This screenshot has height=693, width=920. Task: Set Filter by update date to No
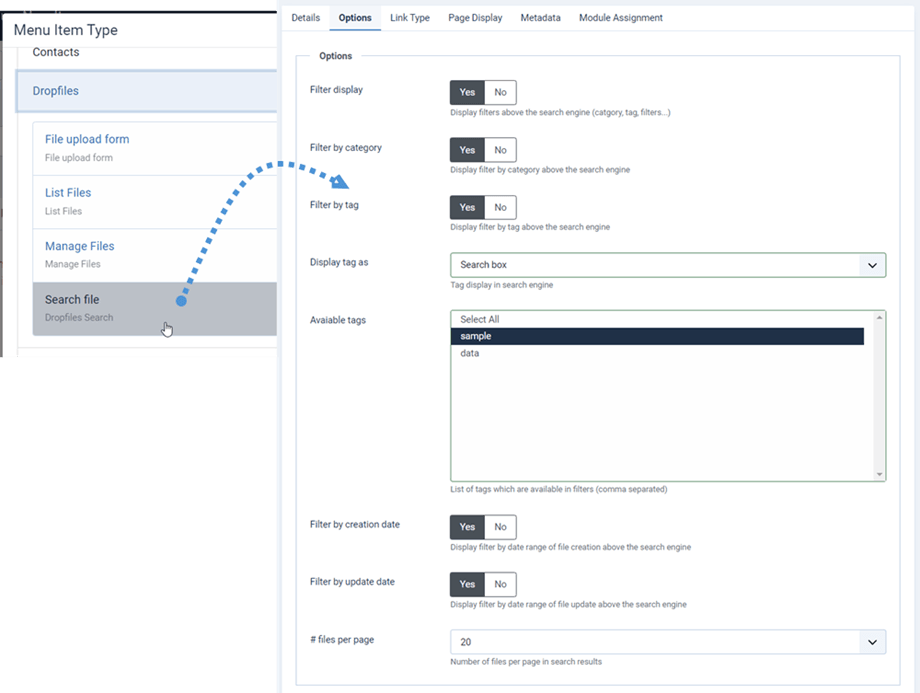[500, 584]
